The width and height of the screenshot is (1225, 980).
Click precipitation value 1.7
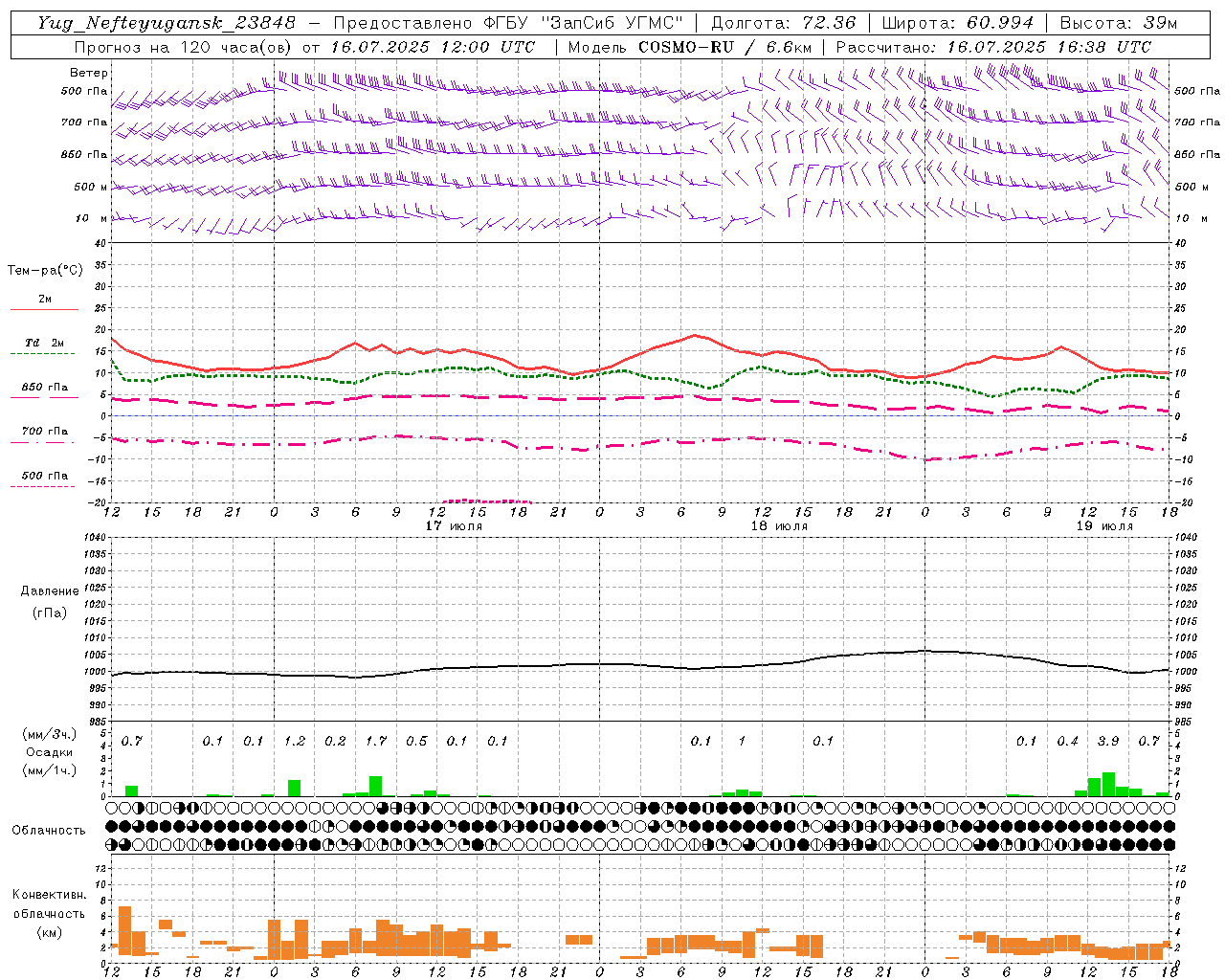tap(375, 741)
